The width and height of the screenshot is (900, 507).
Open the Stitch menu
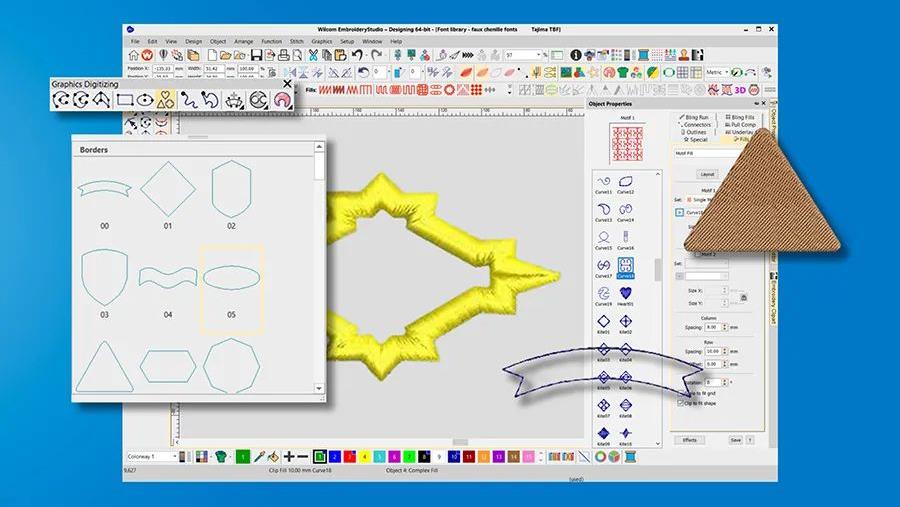tap(297, 41)
